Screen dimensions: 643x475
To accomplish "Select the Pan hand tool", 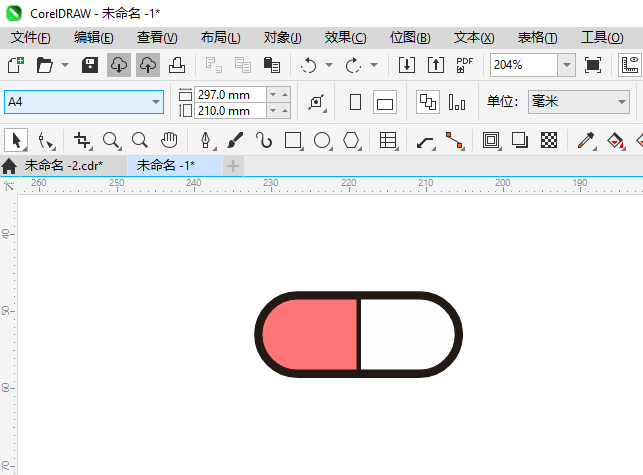I will tap(169, 140).
